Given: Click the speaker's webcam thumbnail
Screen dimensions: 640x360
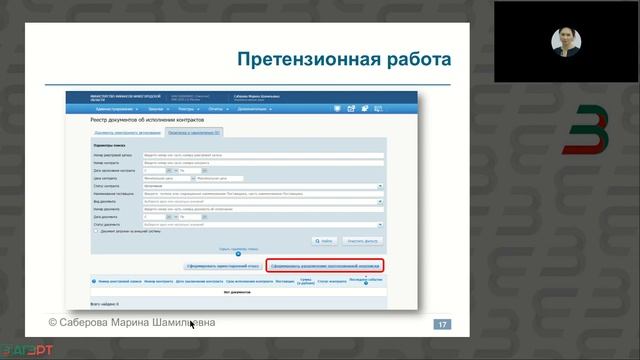Looking at the screenshot, I should pos(566,42).
